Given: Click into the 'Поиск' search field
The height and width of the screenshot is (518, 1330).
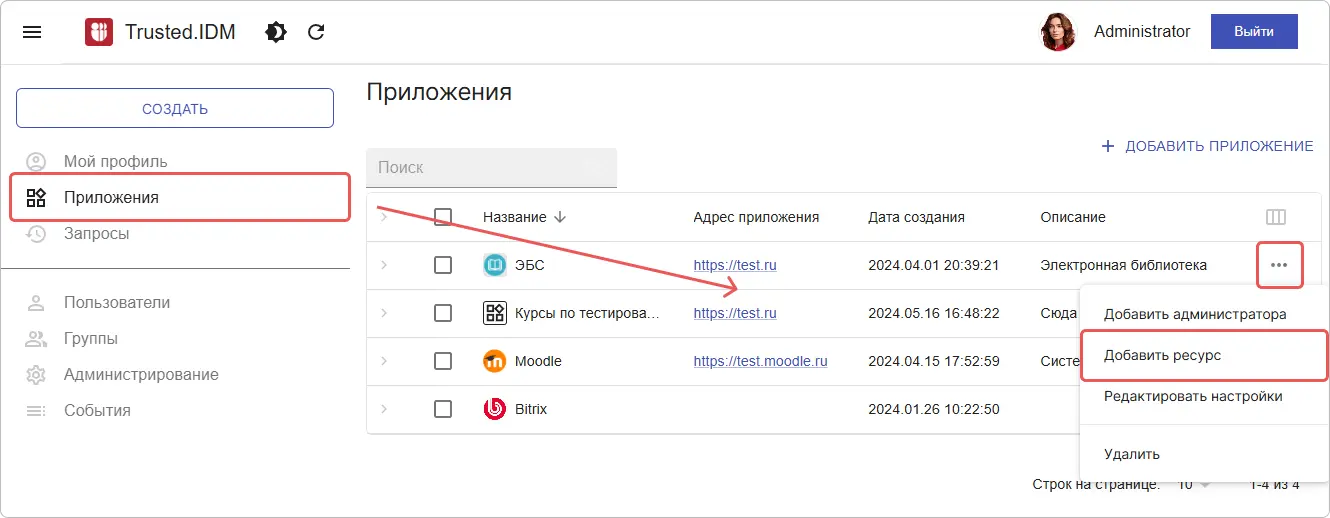Looking at the screenshot, I should click(x=491, y=168).
